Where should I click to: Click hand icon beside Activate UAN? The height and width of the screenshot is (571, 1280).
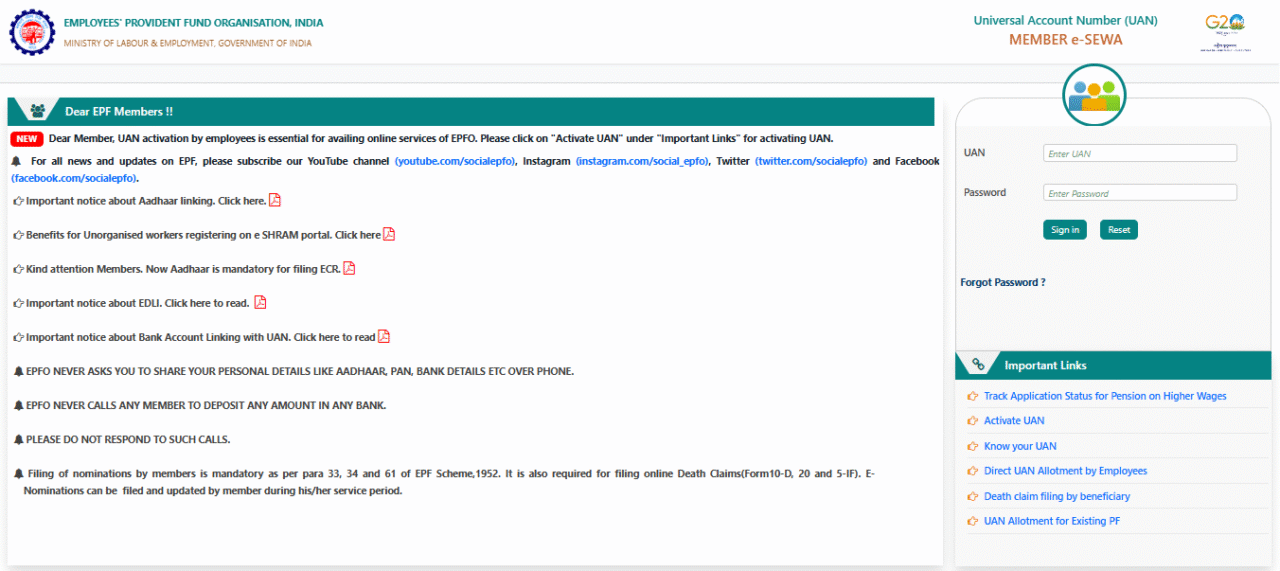973,421
